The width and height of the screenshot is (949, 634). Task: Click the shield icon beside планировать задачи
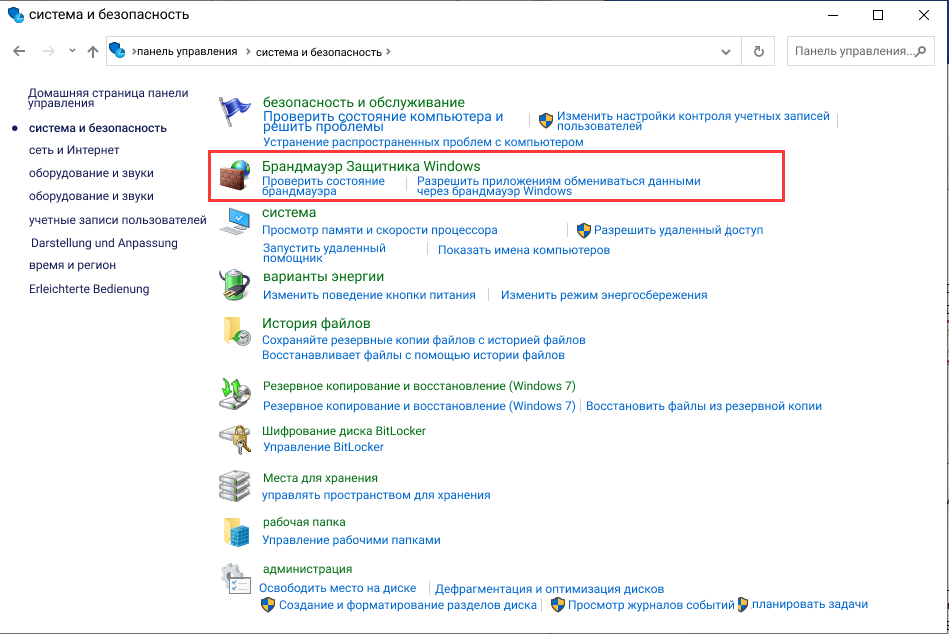tap(743, 604)
